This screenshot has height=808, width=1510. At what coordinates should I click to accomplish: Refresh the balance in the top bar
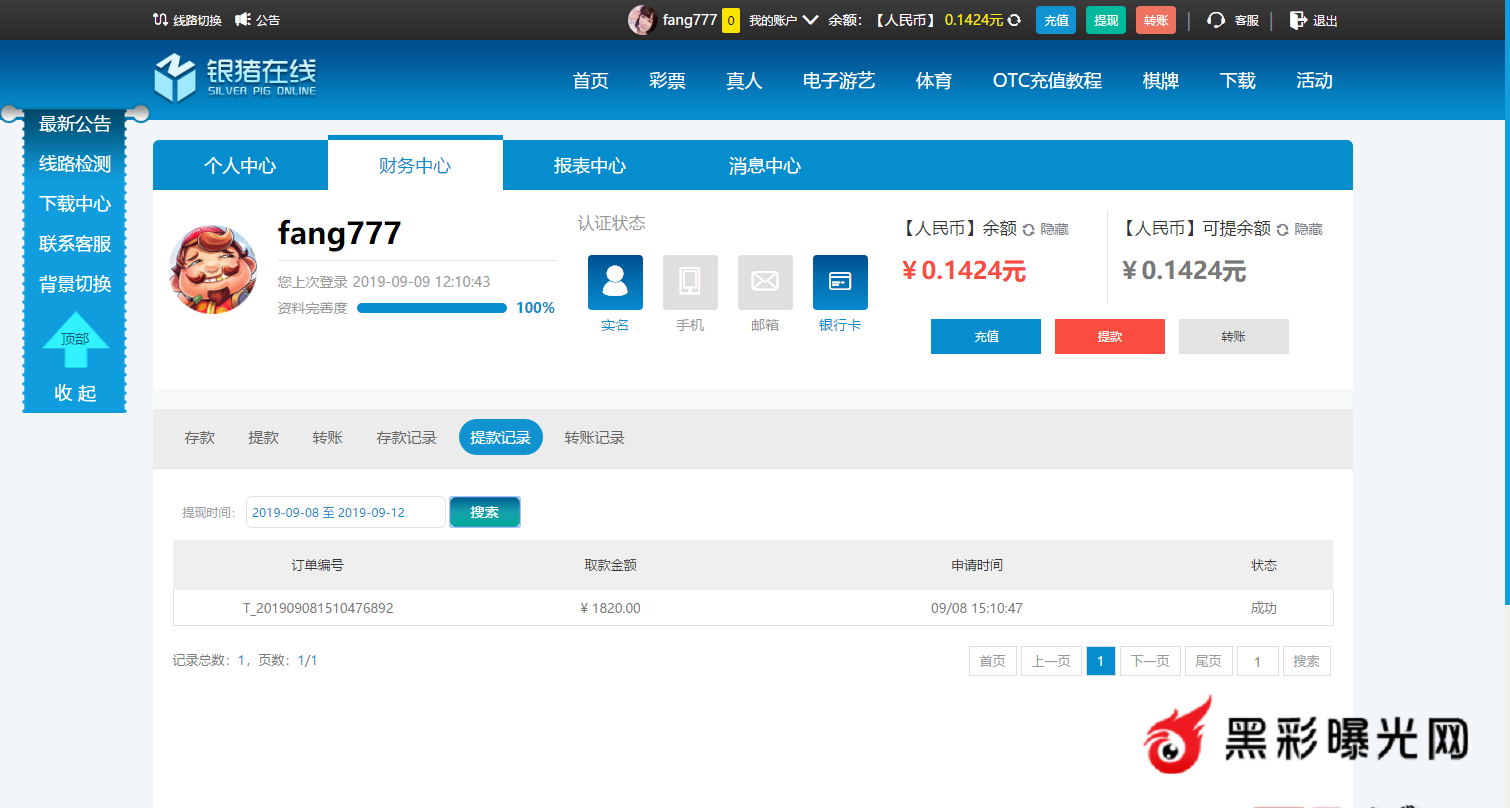click(x=1015, y=20)
